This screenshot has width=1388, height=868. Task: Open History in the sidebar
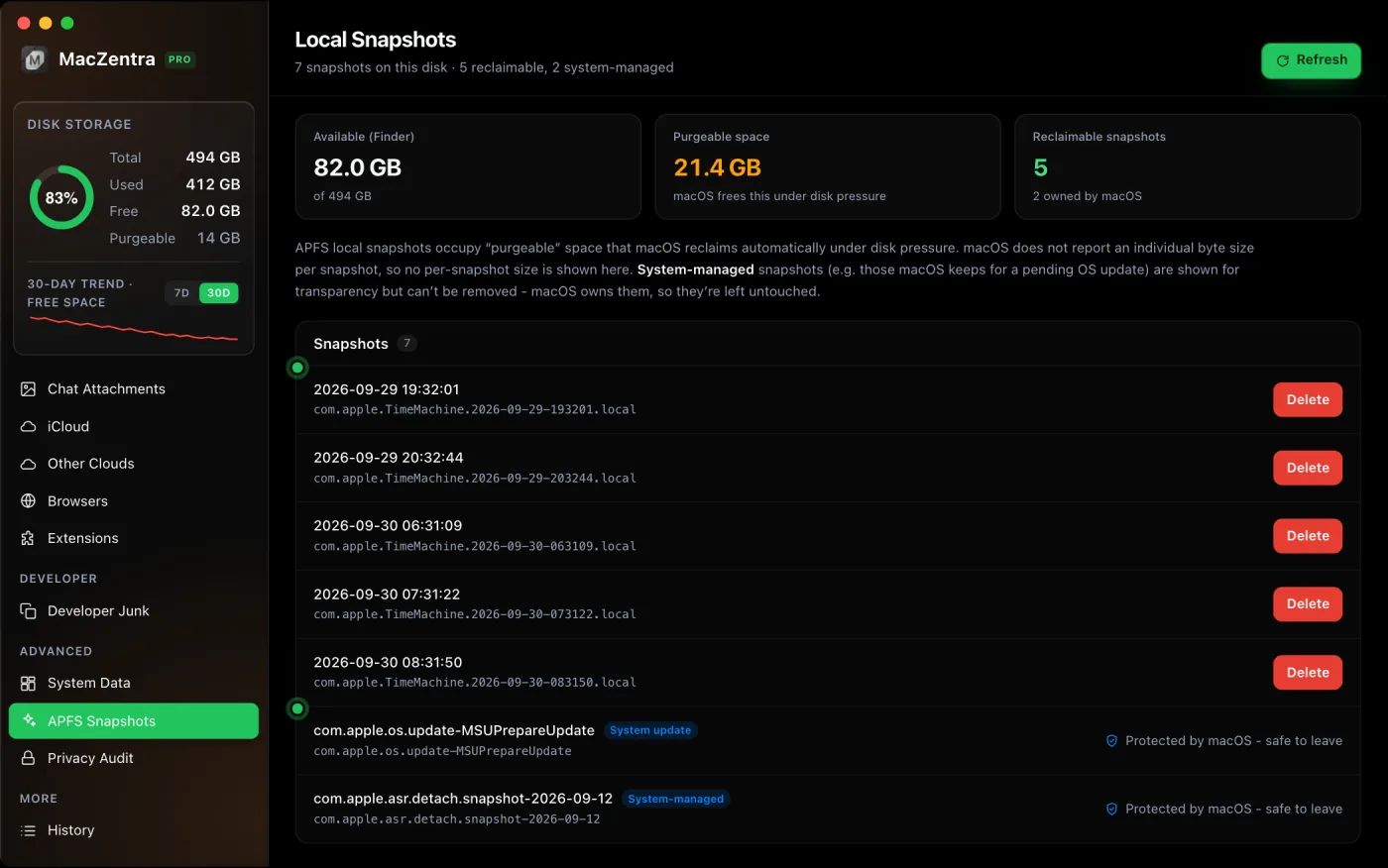pos(134,830)
